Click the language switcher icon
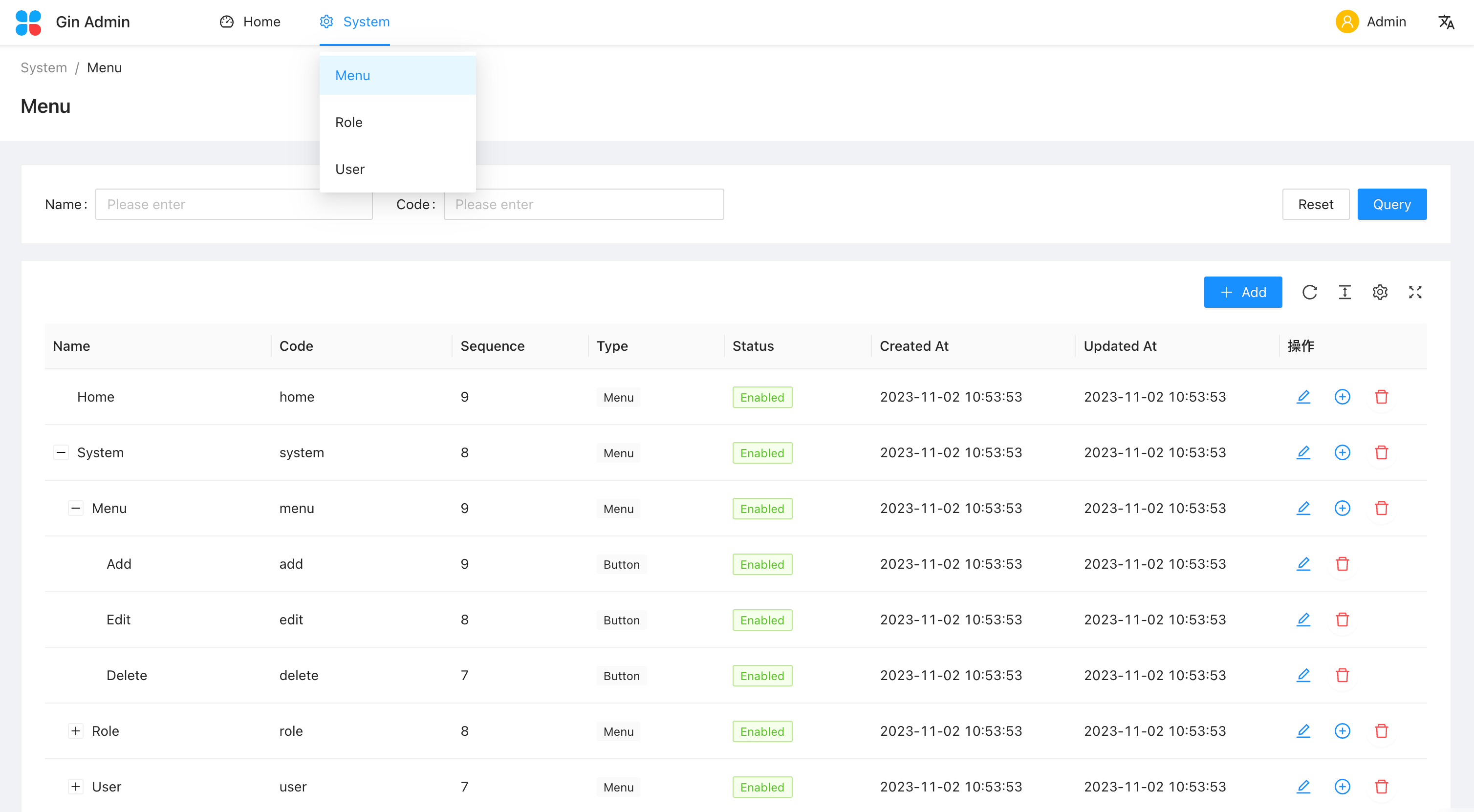This screenshot has height=812, width=1474. point(1446,21)
